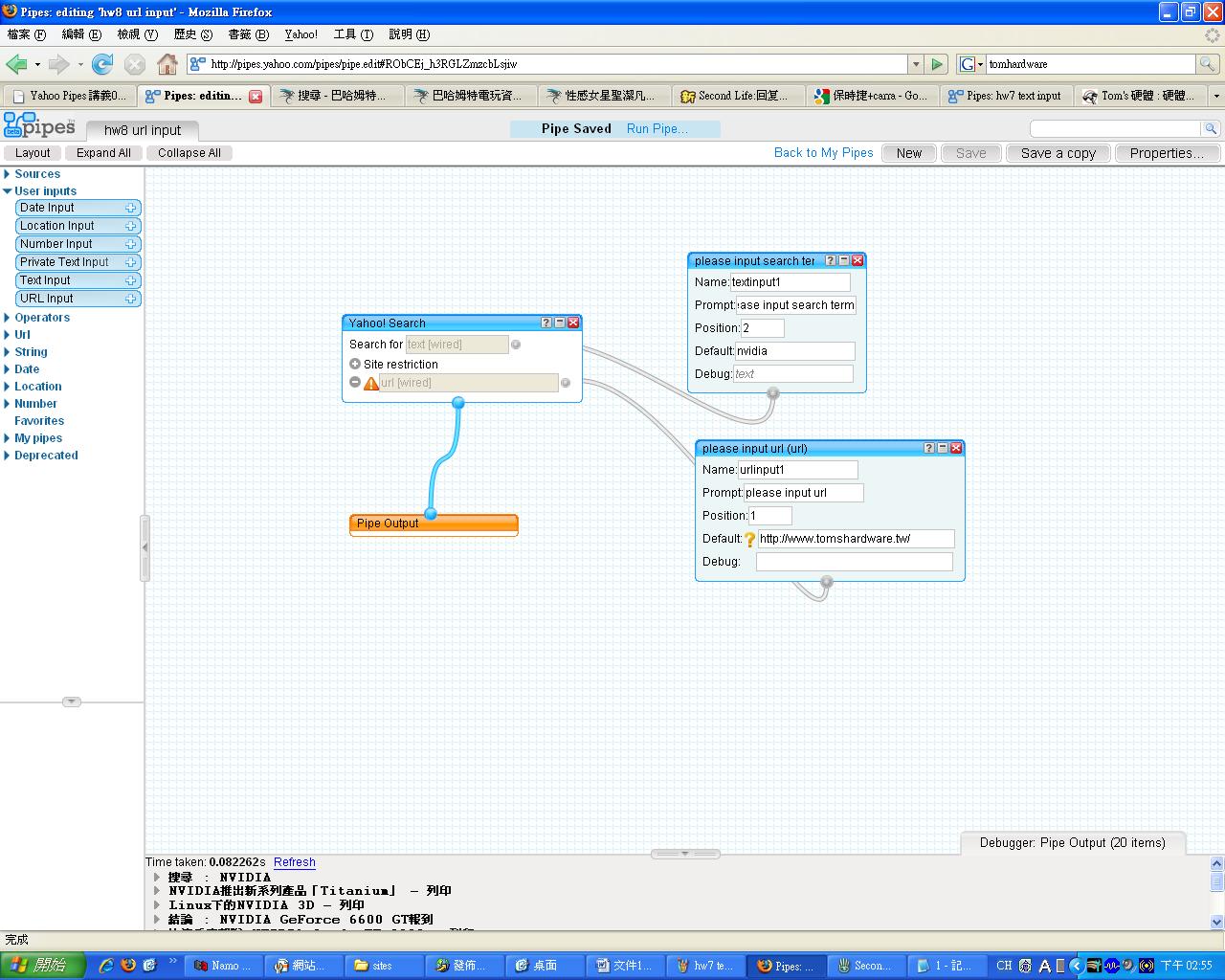The width and height of the screenshot is (1225, 980).
Task: Click the warning icon beside url [wired]
Action: point(371,383)
